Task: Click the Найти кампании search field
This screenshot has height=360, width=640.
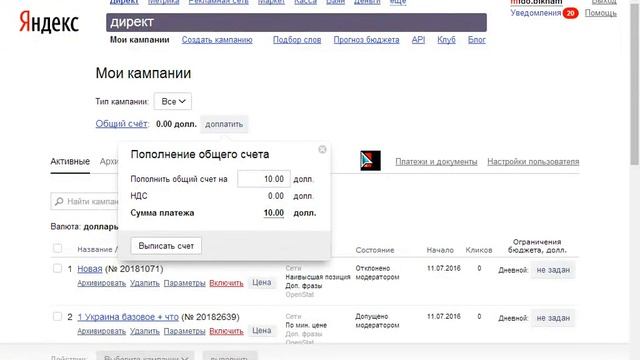Action: [x=85, y=201]
